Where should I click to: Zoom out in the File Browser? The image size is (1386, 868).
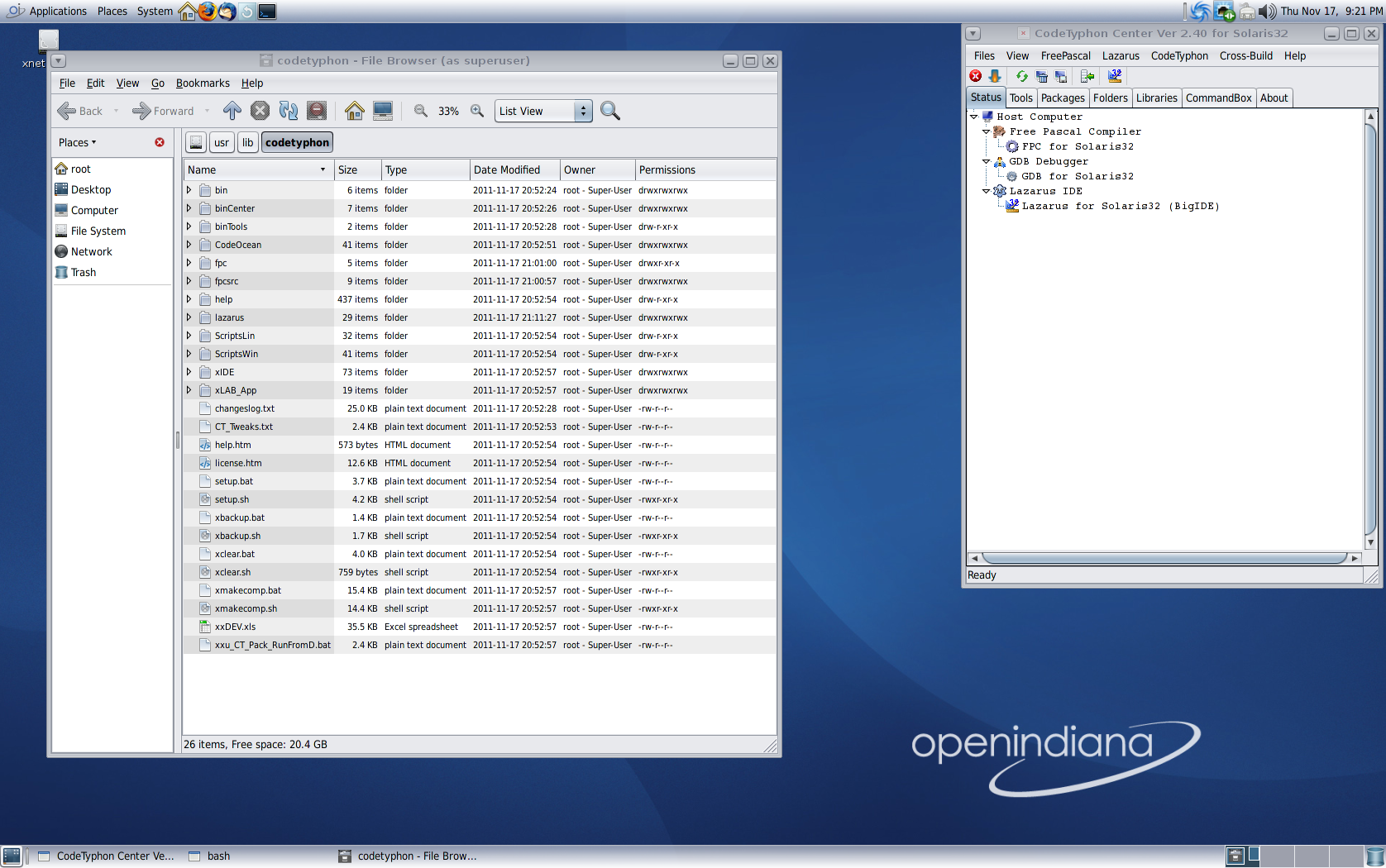421,111
